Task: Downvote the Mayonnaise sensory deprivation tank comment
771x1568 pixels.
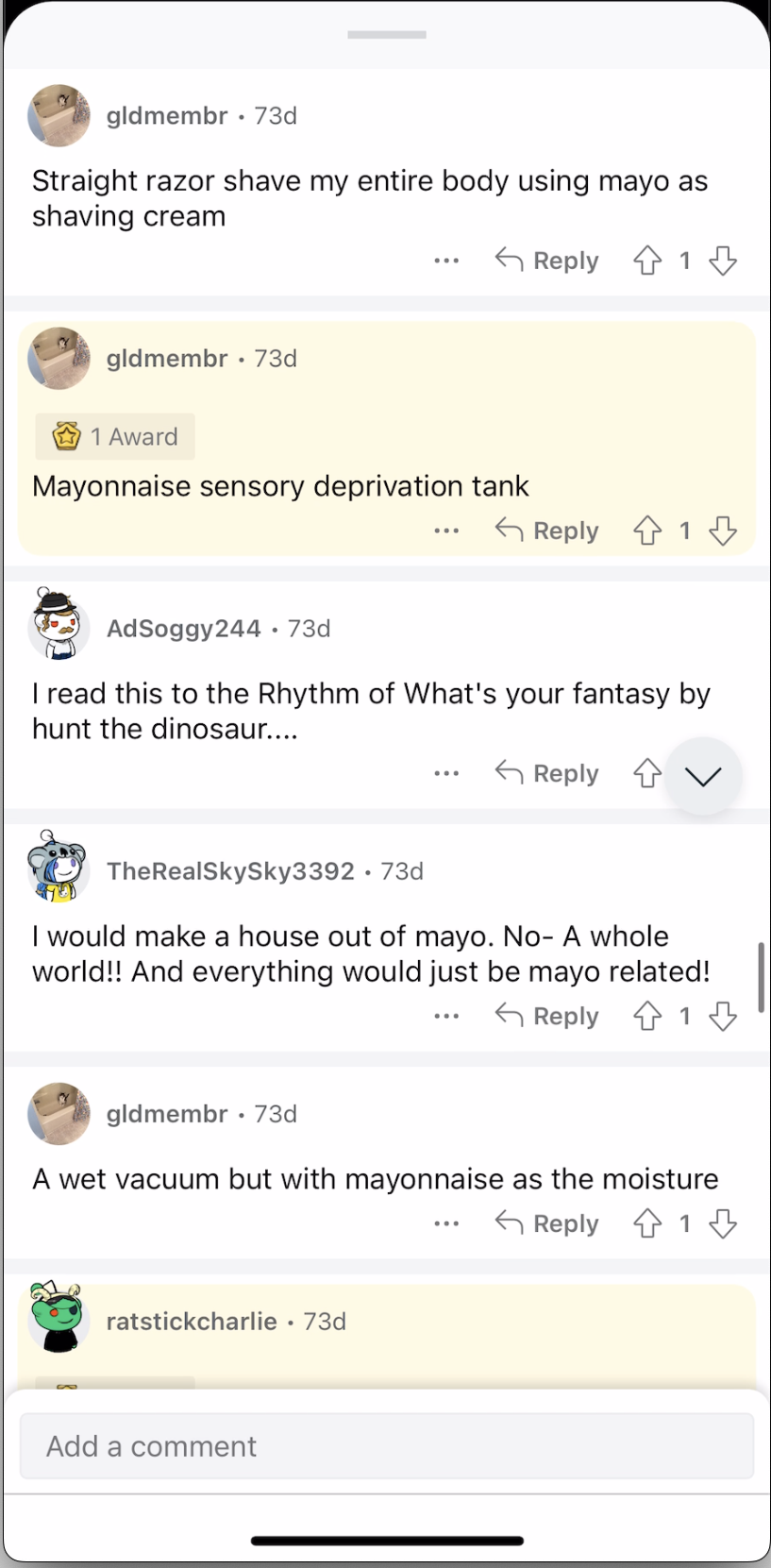Action: coord(723,531)
